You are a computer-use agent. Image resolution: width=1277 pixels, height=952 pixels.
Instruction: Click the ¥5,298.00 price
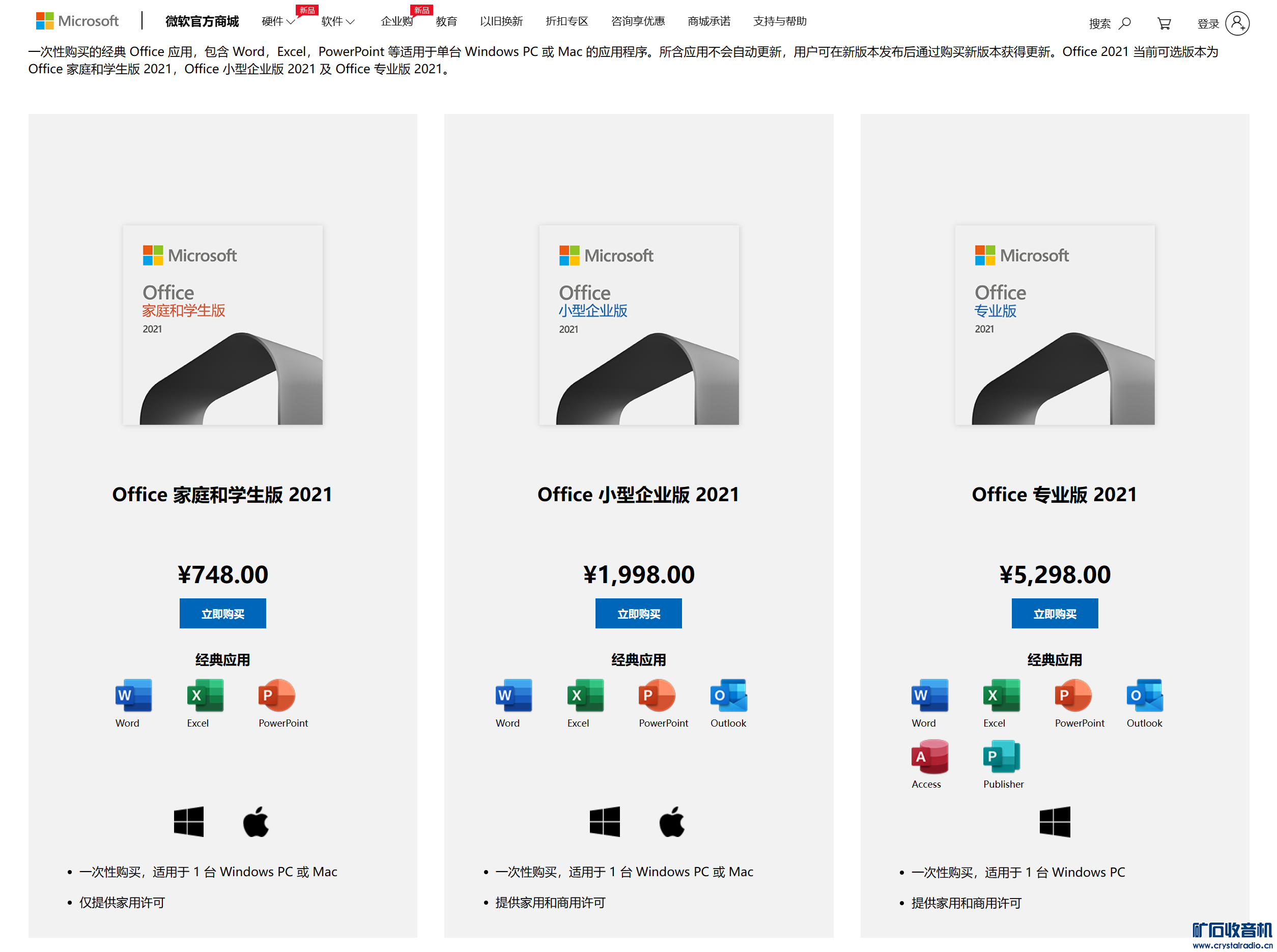1055,574
